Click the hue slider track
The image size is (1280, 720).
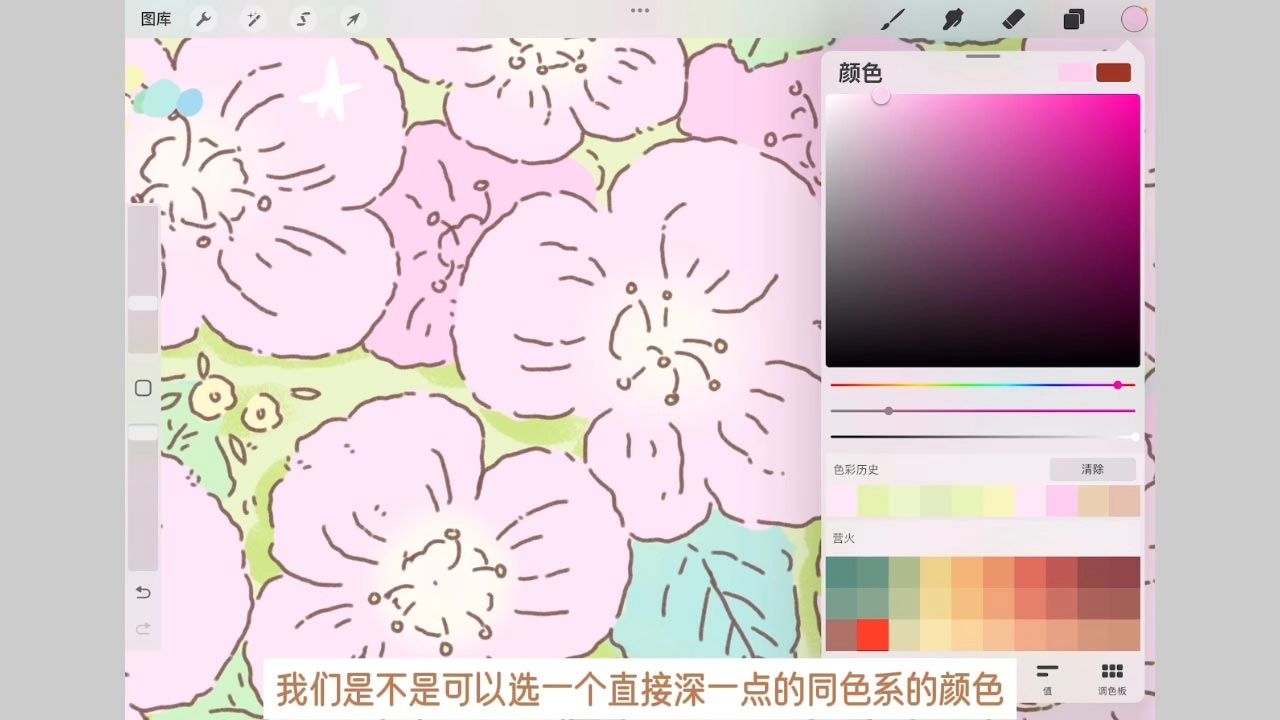(x=982, y=385)
